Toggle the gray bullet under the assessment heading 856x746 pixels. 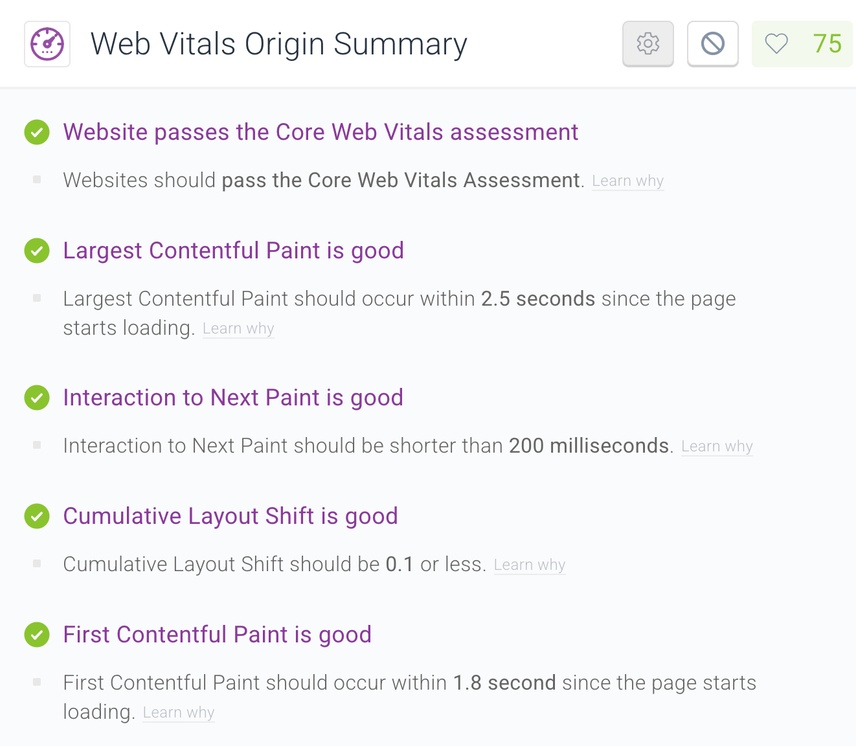click(x=37, y=180)
